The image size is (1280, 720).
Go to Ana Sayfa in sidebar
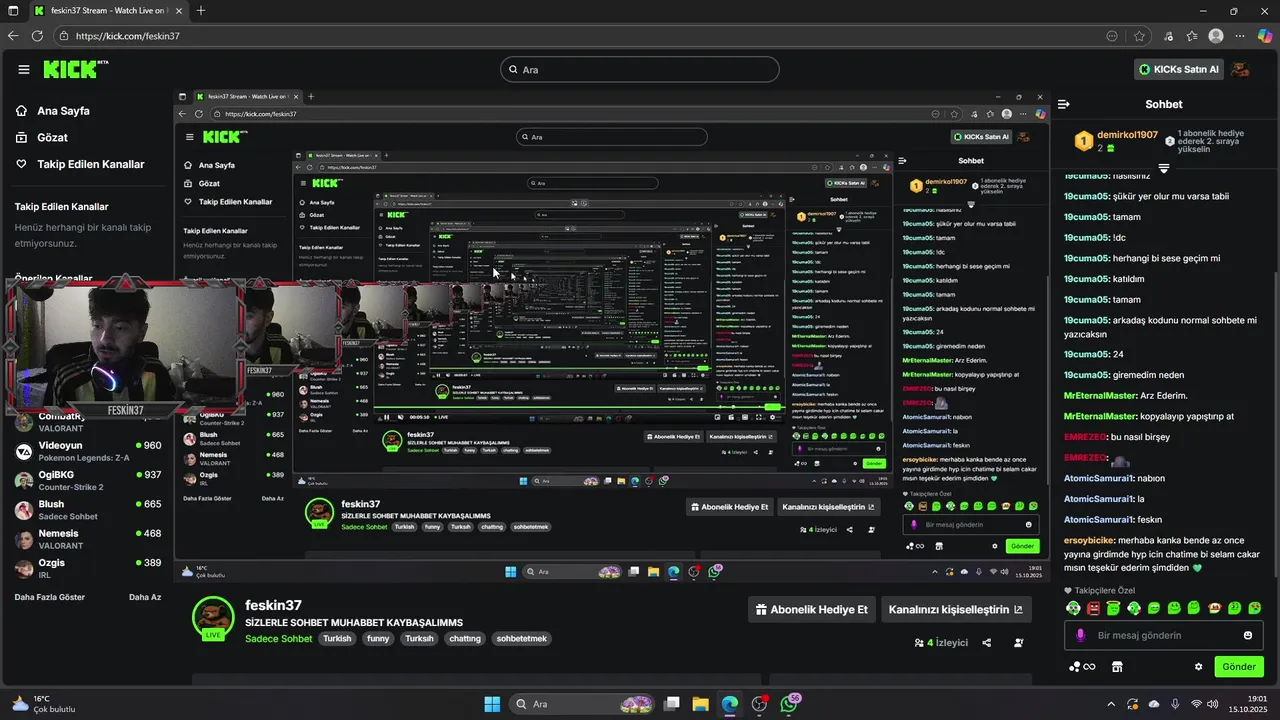coord(63,111)
